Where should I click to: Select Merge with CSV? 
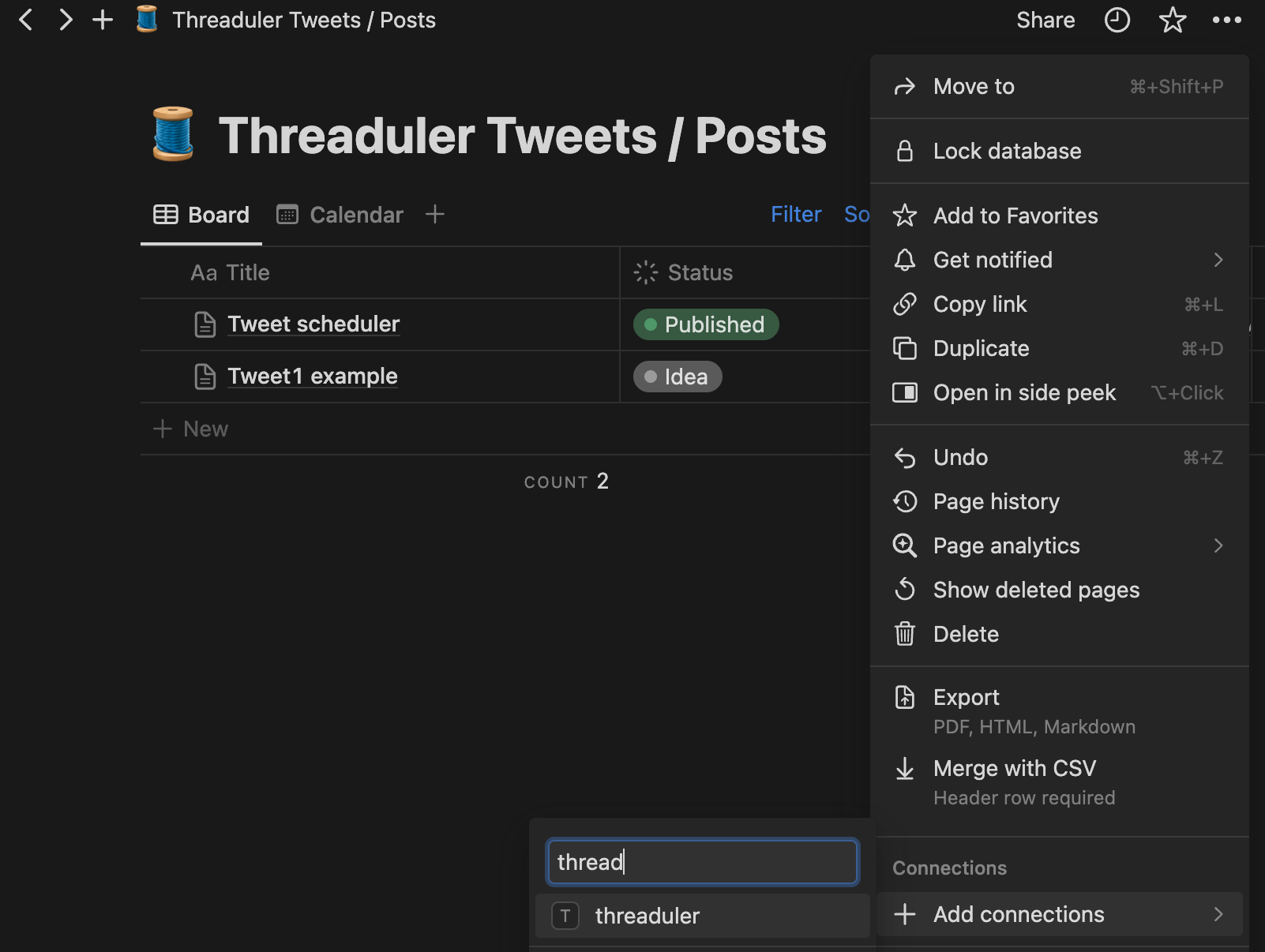tap(1059, 782)
